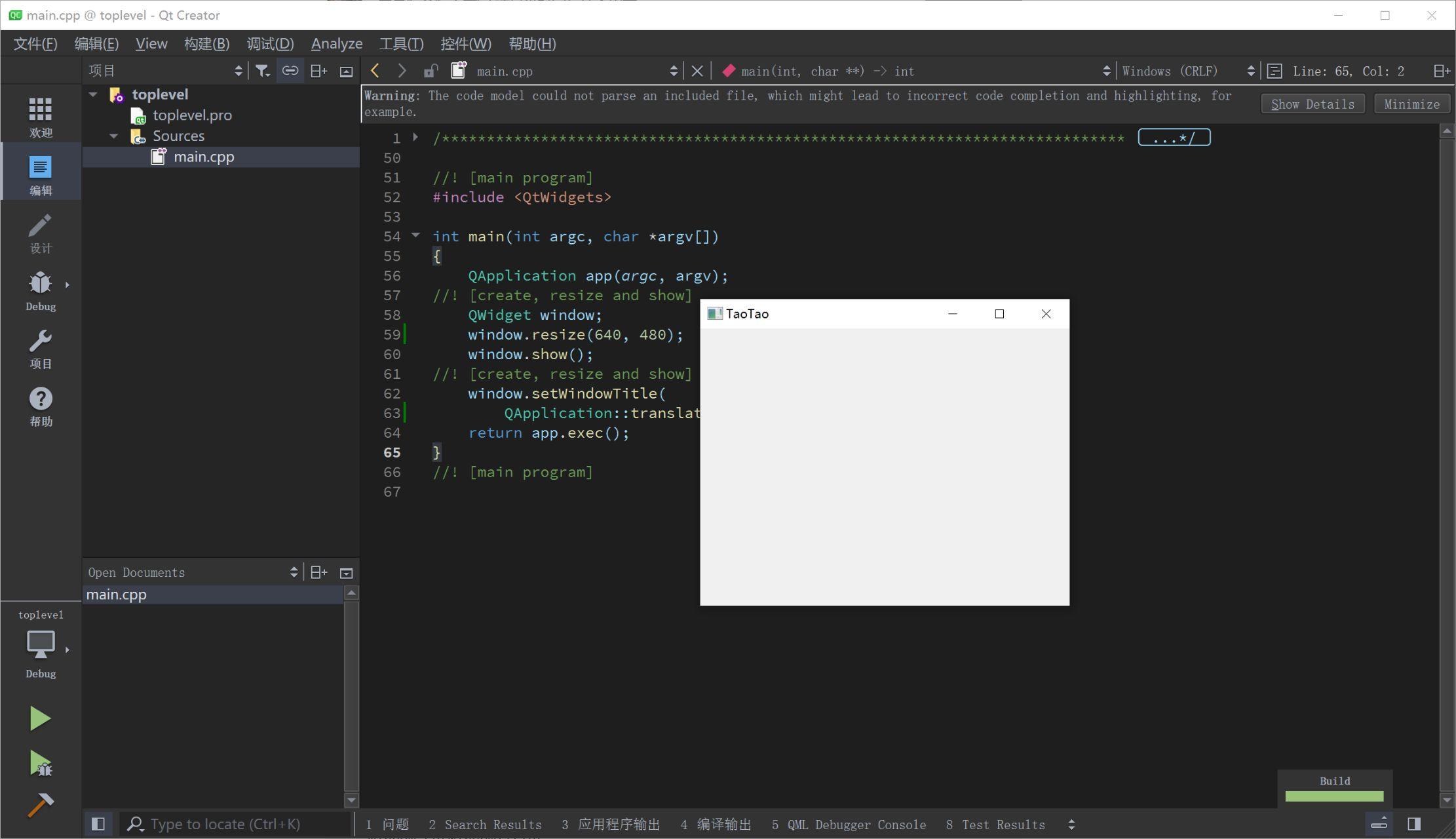The image size is (1456, 839).
Task: Build the project using the hammer icon
Action: tap(40, 805)
